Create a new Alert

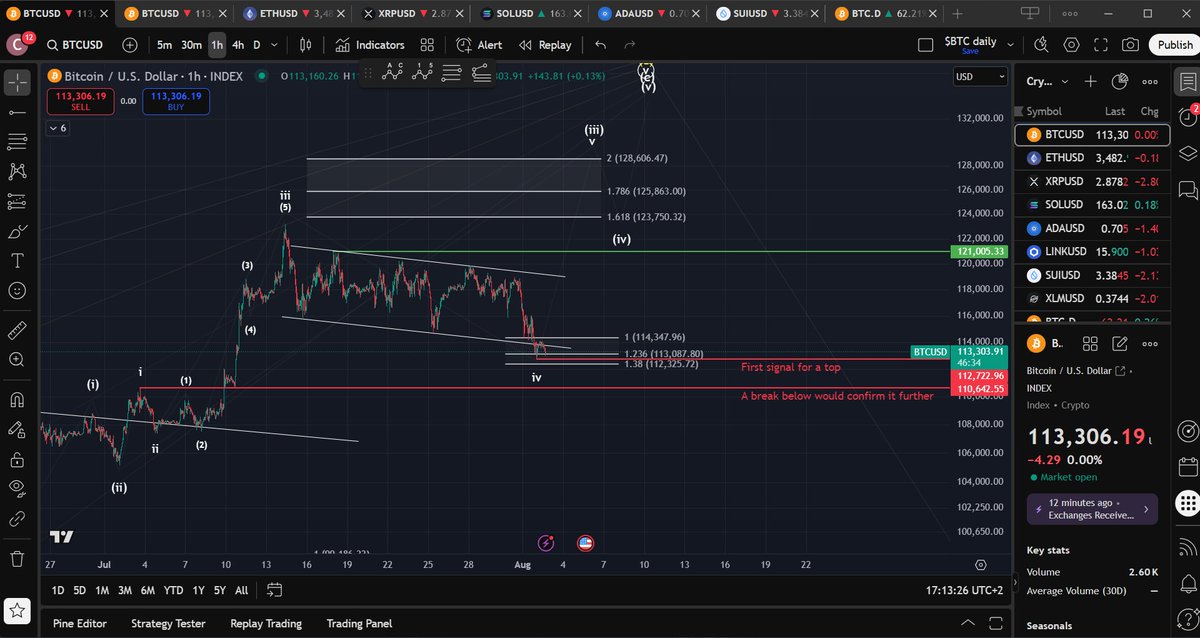click(479, 45)
